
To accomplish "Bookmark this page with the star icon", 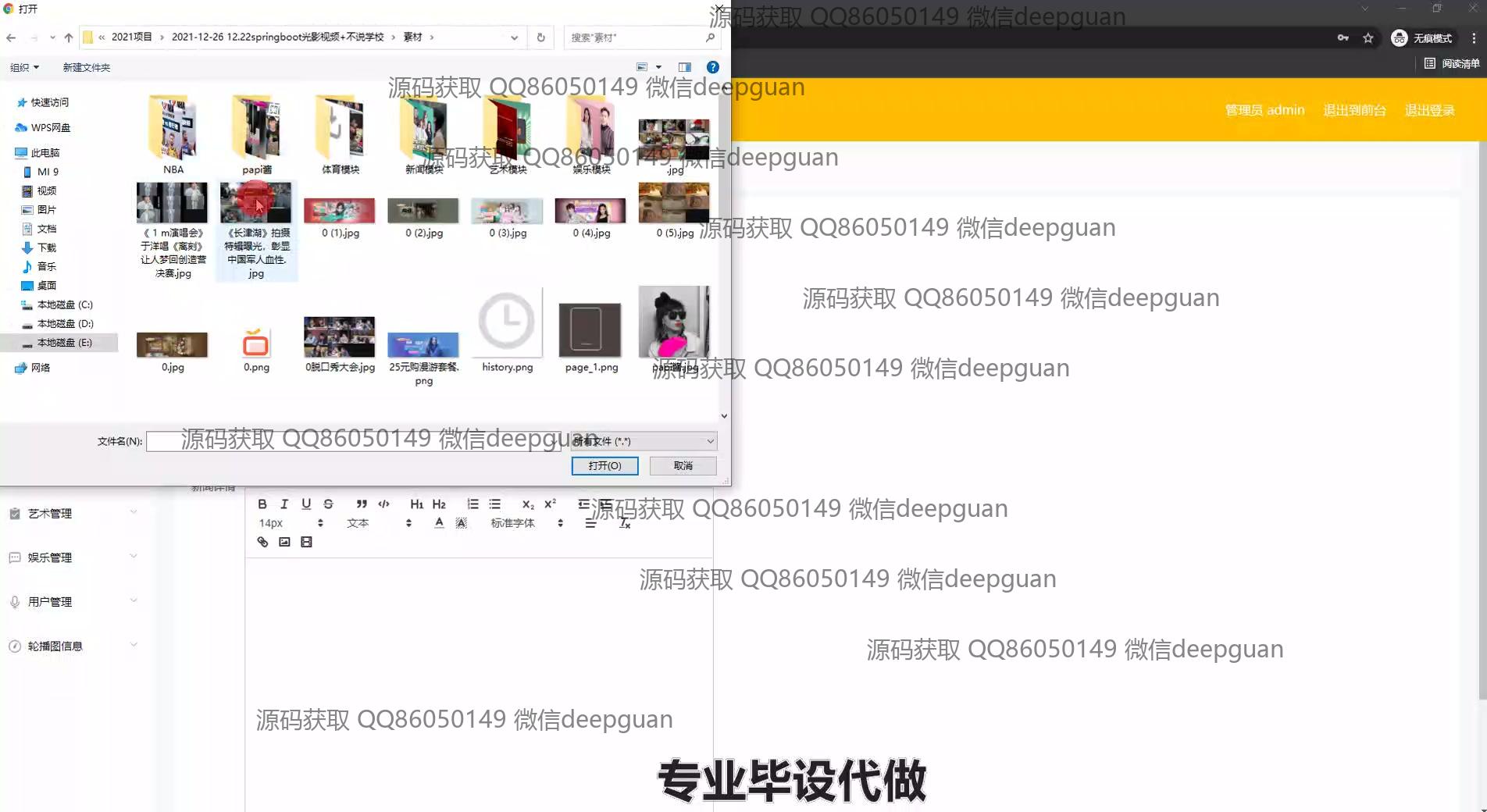I will tap(1368, 38).
